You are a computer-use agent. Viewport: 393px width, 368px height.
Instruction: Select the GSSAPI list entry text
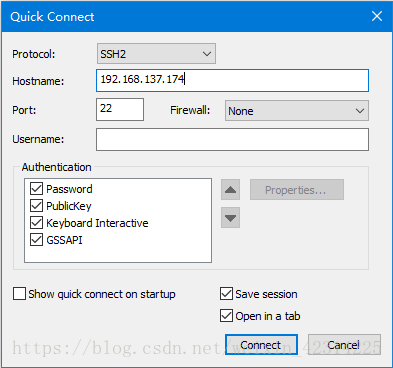point(64,240)
